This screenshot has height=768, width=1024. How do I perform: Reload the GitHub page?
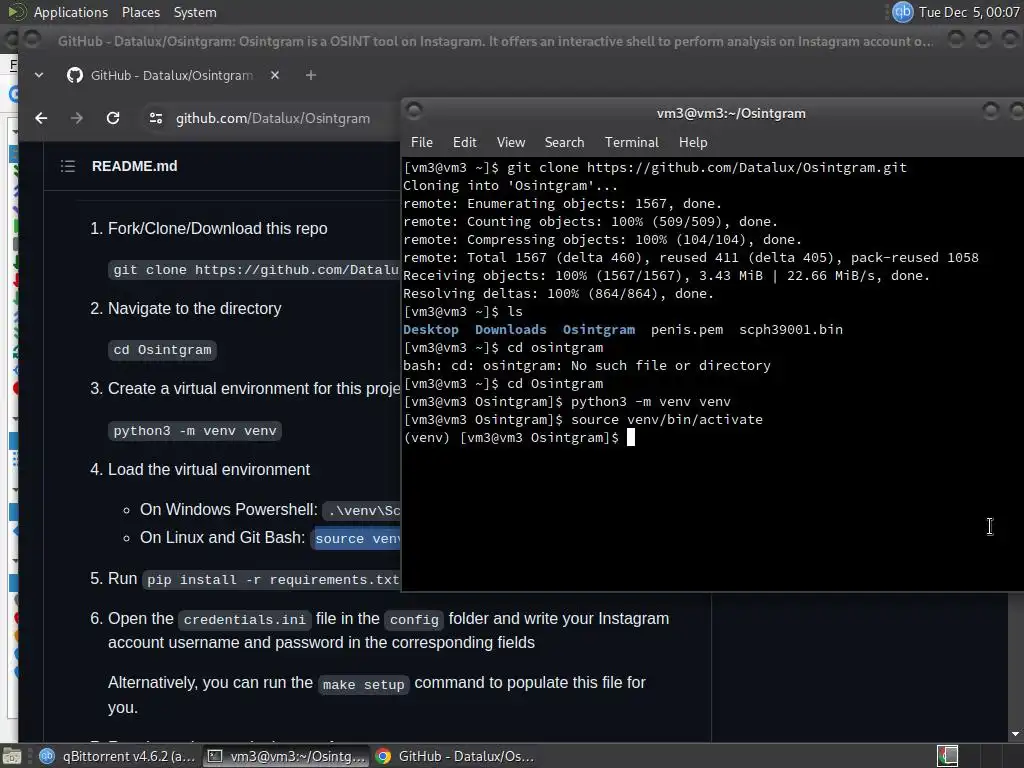(x=113, y=118)
